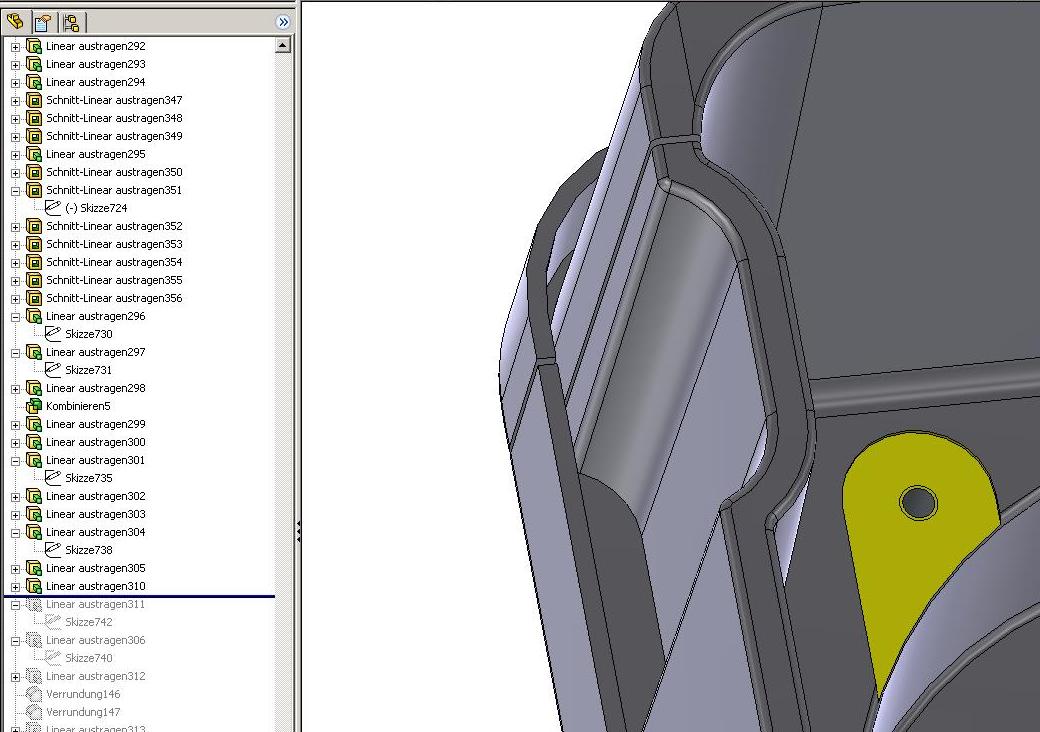Click the Schnitt-Linear austragen350 cut icon
The width and height of the screenshot is (1040, 732).
click(x=34, y=172)
